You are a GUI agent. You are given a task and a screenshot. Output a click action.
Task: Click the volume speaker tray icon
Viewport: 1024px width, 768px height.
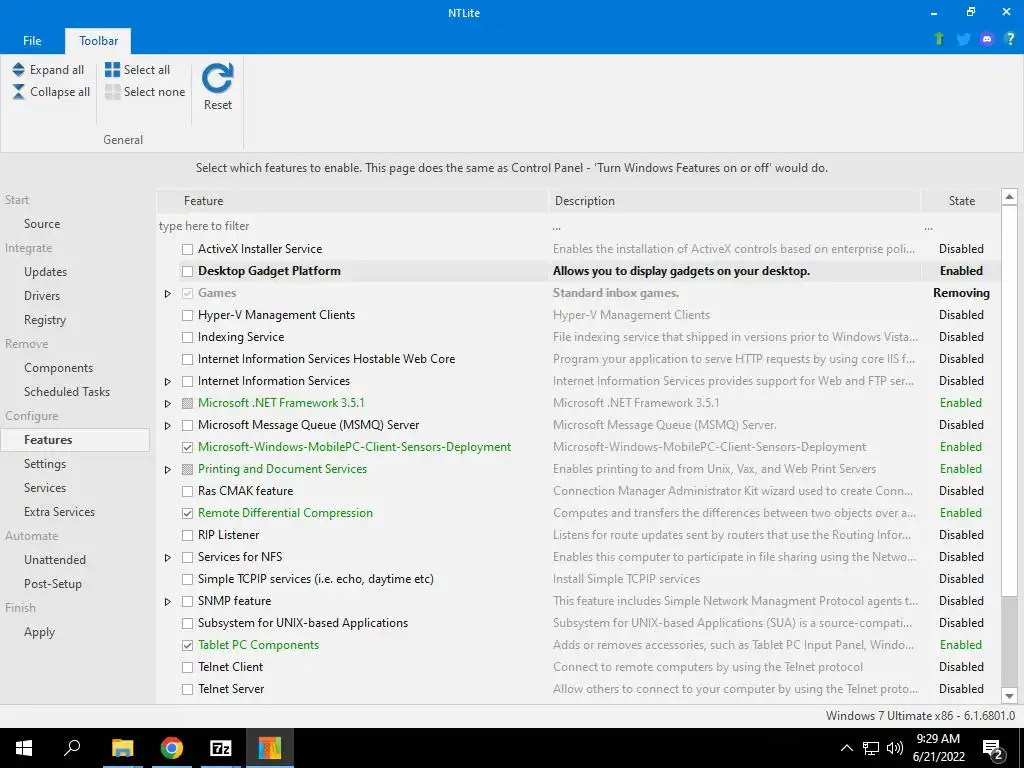point(895,748)
